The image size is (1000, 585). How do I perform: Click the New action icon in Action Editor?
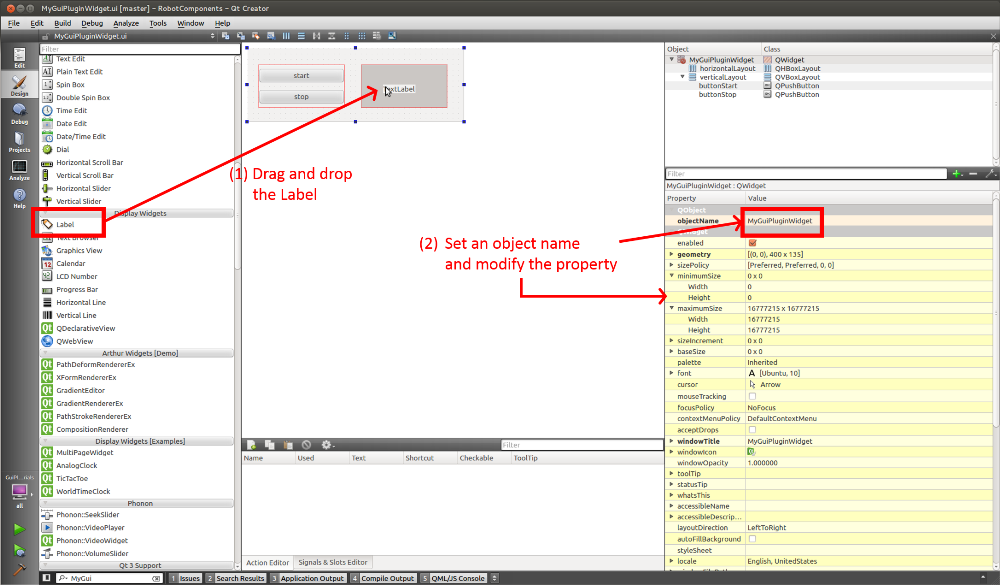point(251,445)
